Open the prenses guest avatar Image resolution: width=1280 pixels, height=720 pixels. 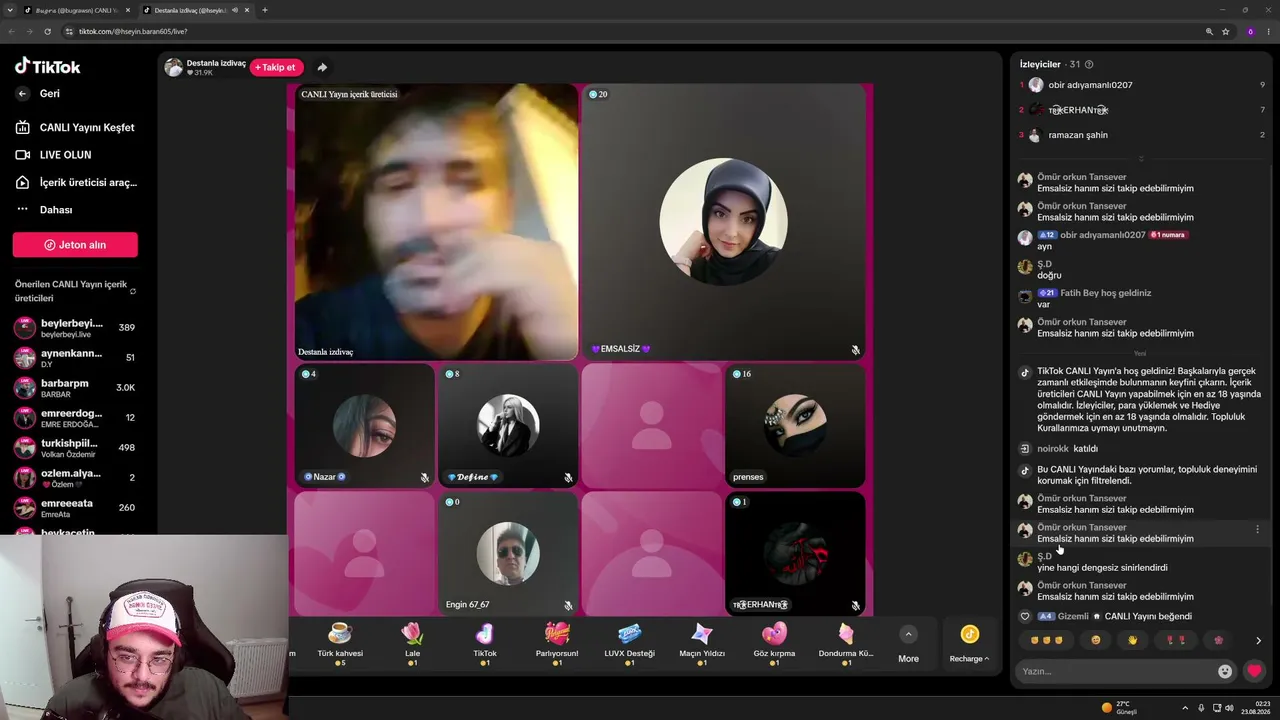[x=795, y=425]
